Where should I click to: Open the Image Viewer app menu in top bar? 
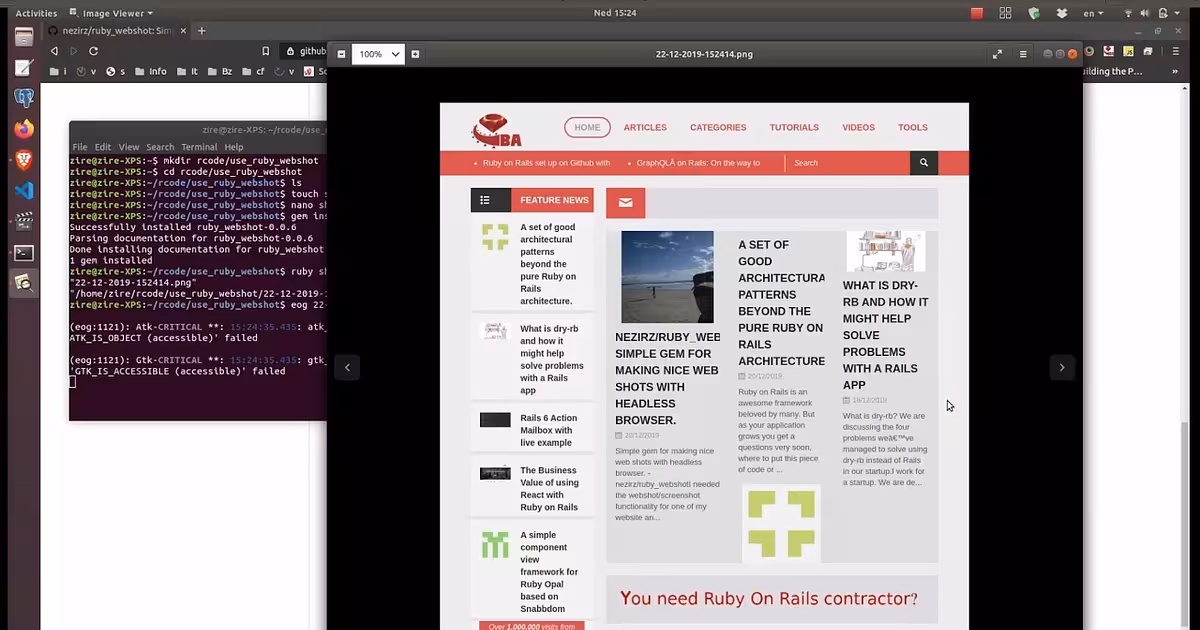111,13
